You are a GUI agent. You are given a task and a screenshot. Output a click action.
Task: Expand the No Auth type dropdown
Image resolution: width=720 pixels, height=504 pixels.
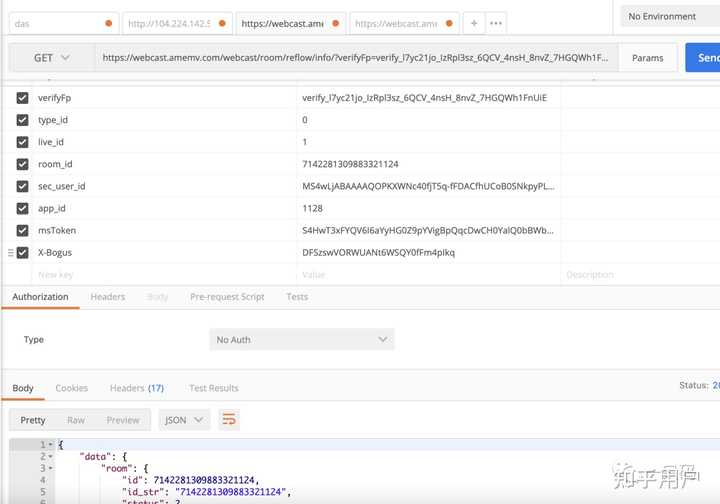(302, 340)
